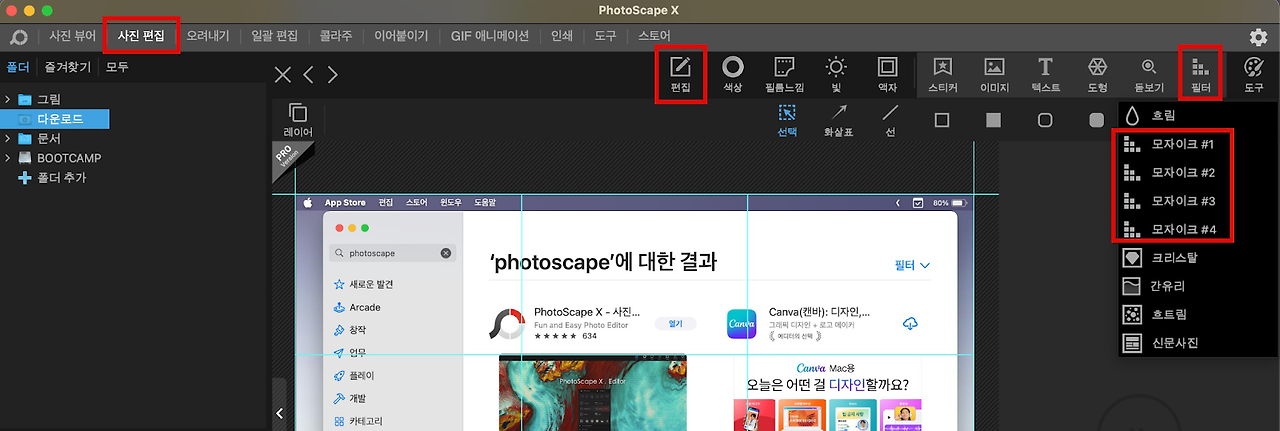Viewport: 1280px width, 431px height.
Task: Choose the 화살표 arrow drawing tool
Action: (839, 120)
